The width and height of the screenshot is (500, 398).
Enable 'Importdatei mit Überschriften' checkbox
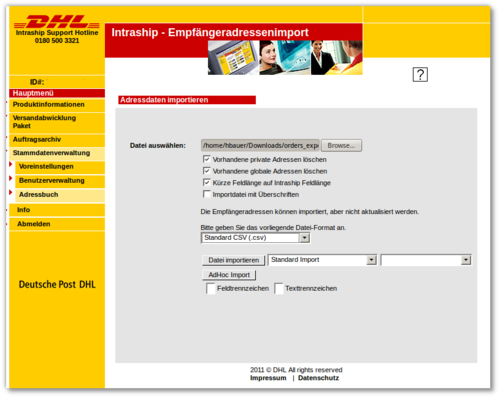point(207,194)
